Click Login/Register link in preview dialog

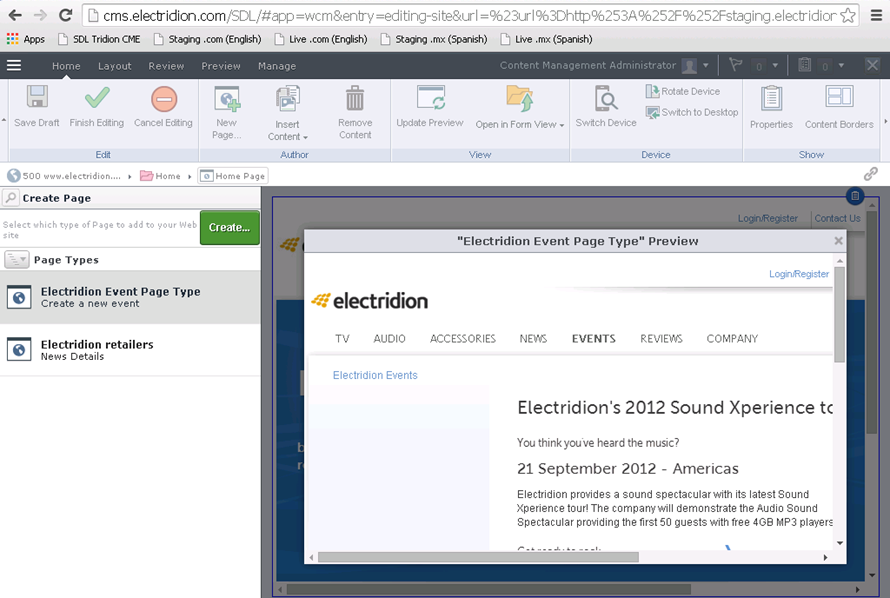point(799,274)
